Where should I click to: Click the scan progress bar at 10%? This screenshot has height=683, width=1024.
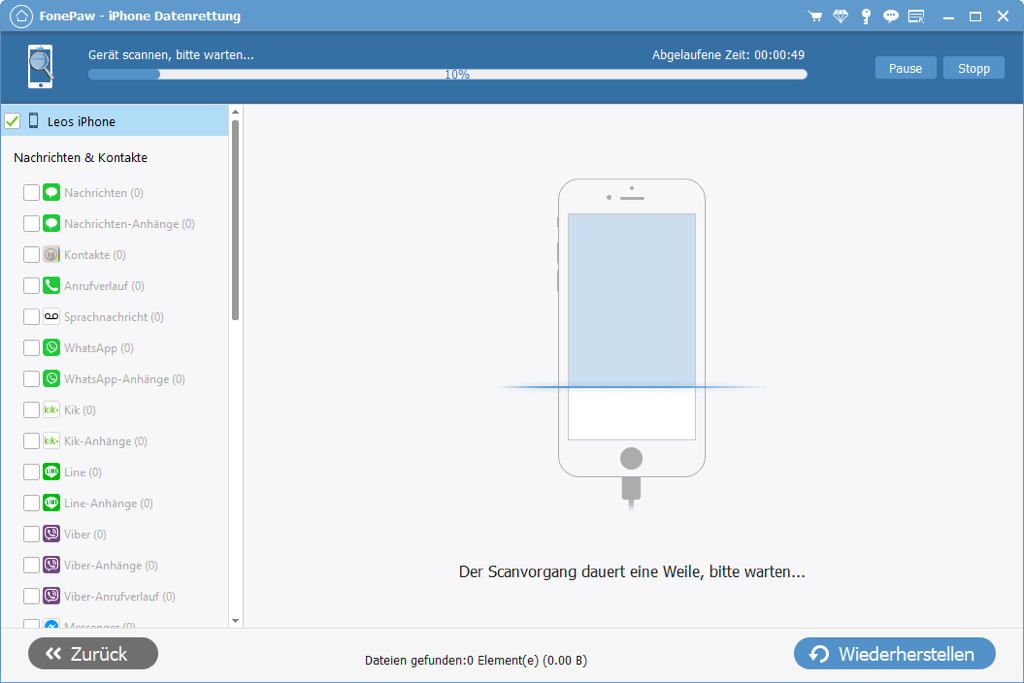point(447,74)
